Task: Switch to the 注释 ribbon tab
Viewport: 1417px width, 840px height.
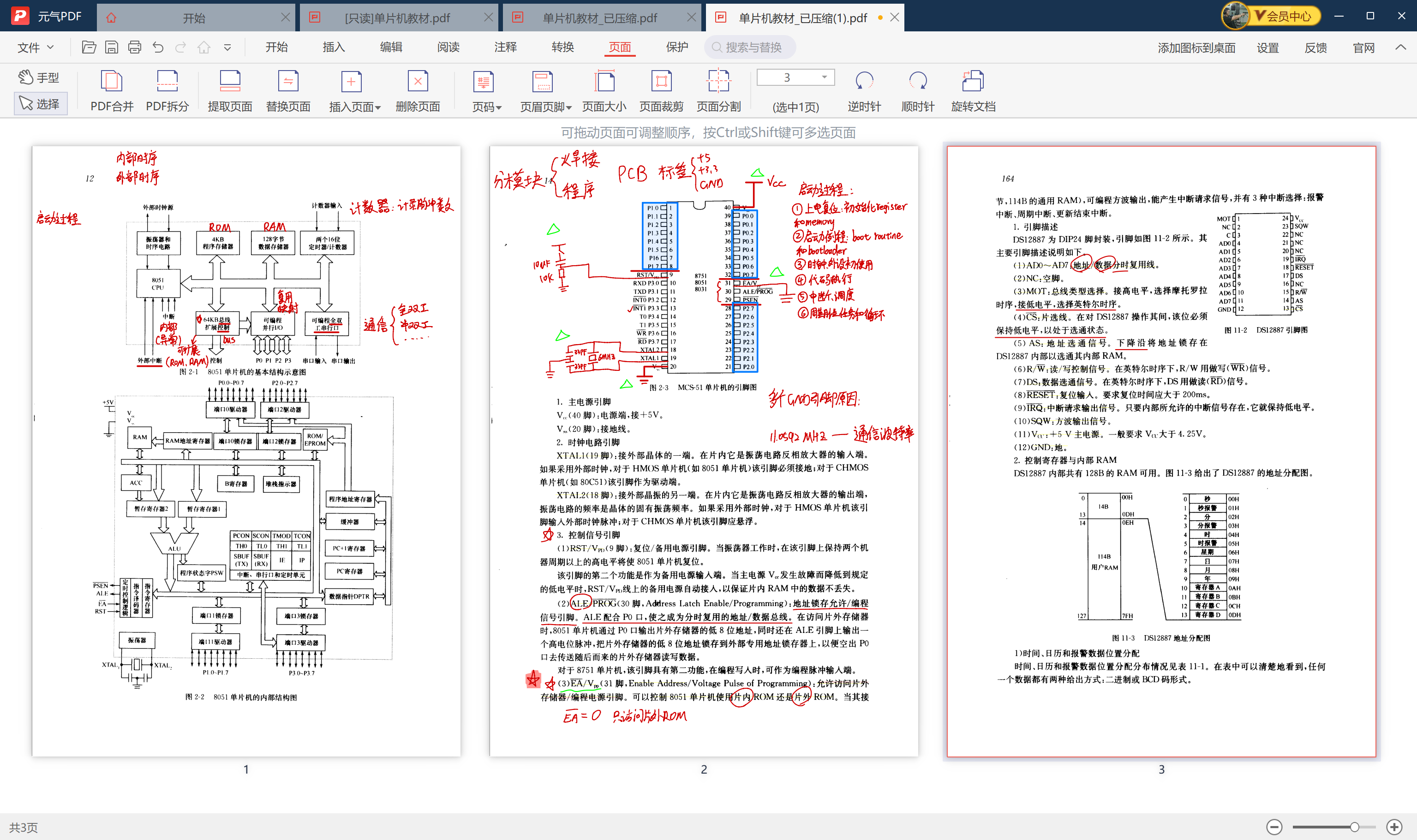Action: click(506, 47)
